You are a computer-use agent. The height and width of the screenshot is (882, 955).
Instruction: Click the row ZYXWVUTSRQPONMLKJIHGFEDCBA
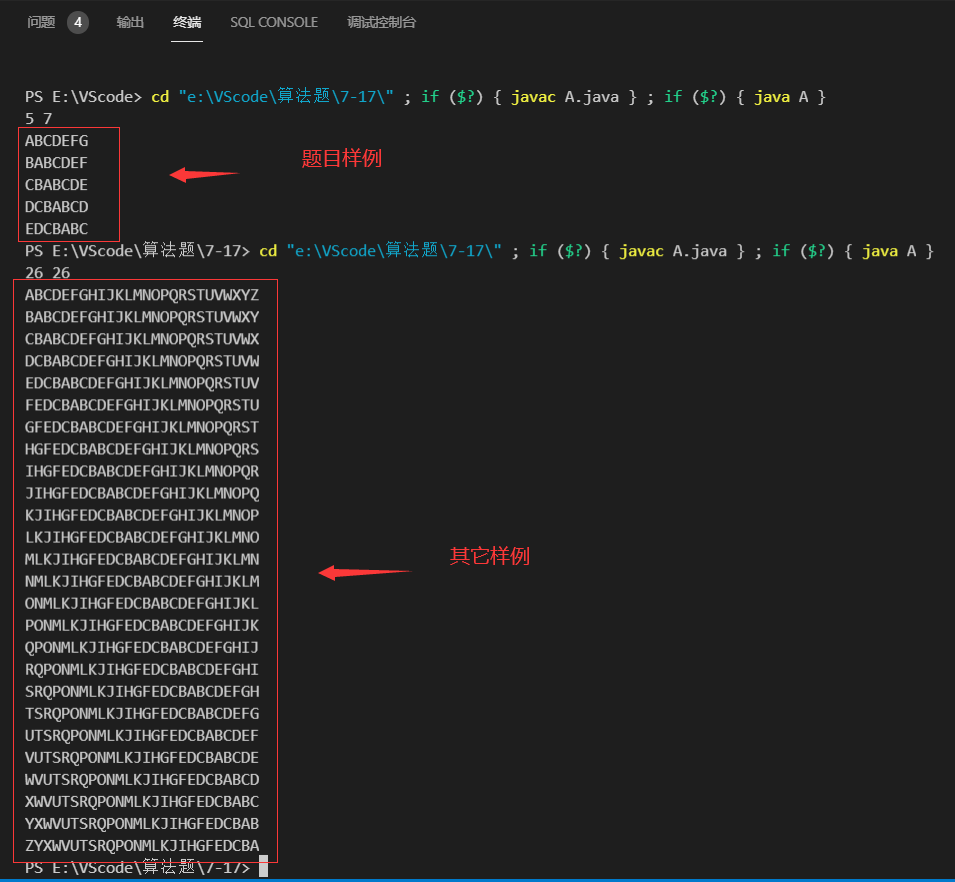click(142, 845)
